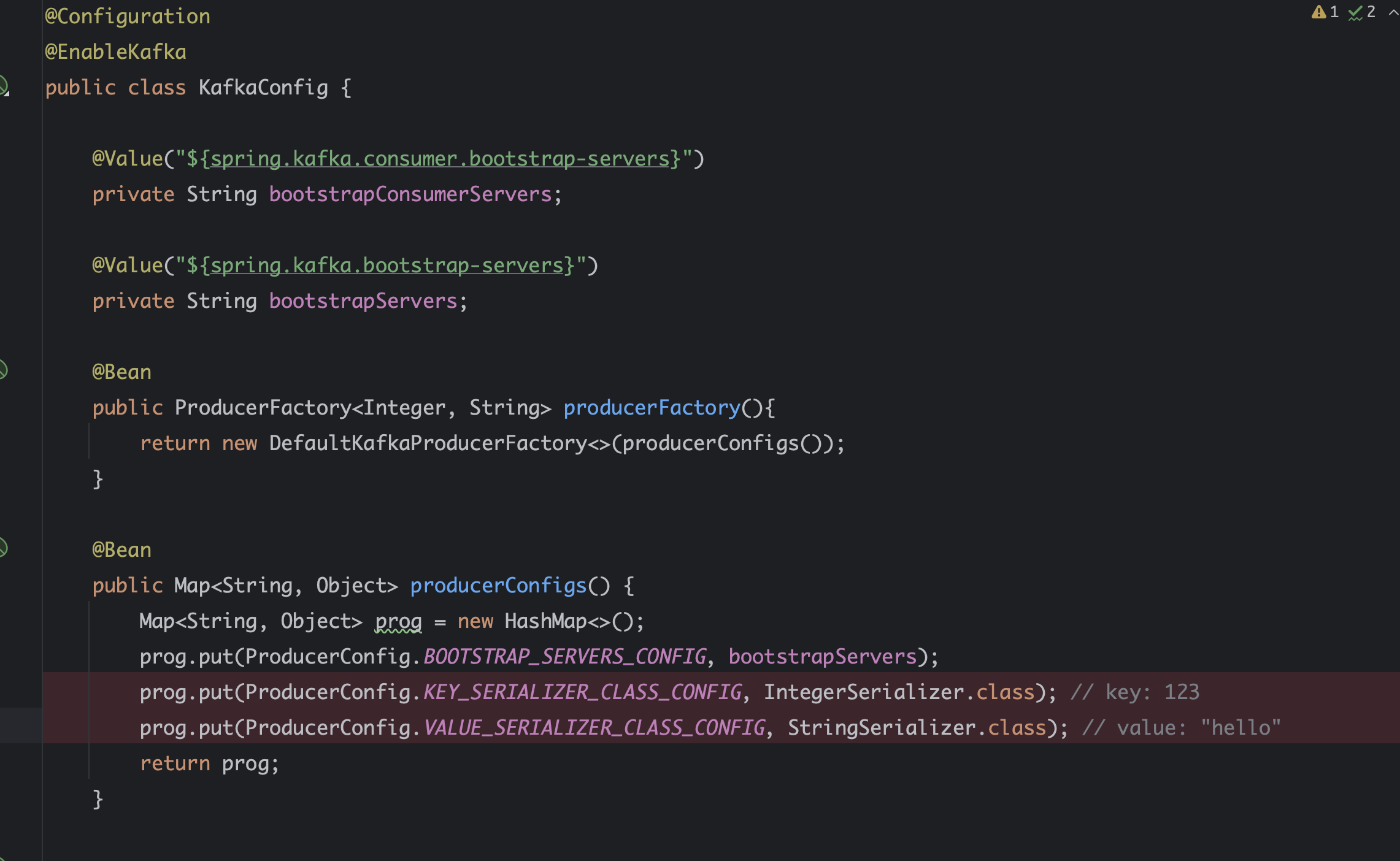Click the producerFactory method name
This screenshot has width=1400, height=861.
(x=652, y=408)
